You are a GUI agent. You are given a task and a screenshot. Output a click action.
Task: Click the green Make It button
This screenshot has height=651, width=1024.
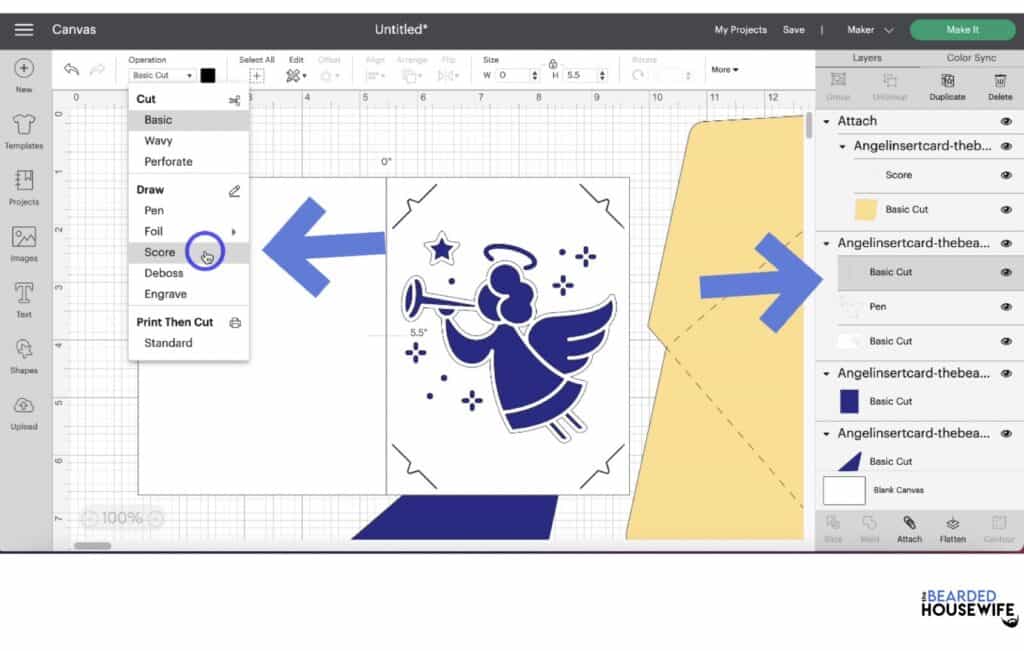click(961, 29)
